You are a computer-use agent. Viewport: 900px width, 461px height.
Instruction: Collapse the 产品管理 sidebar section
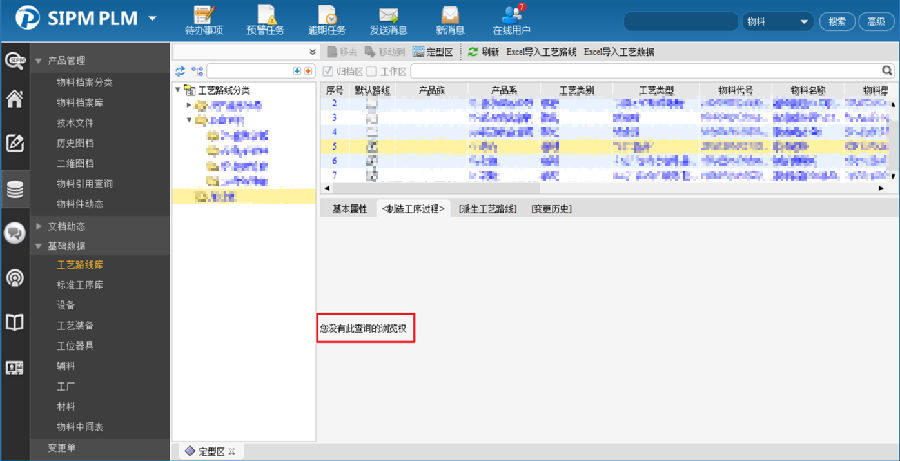39,61
